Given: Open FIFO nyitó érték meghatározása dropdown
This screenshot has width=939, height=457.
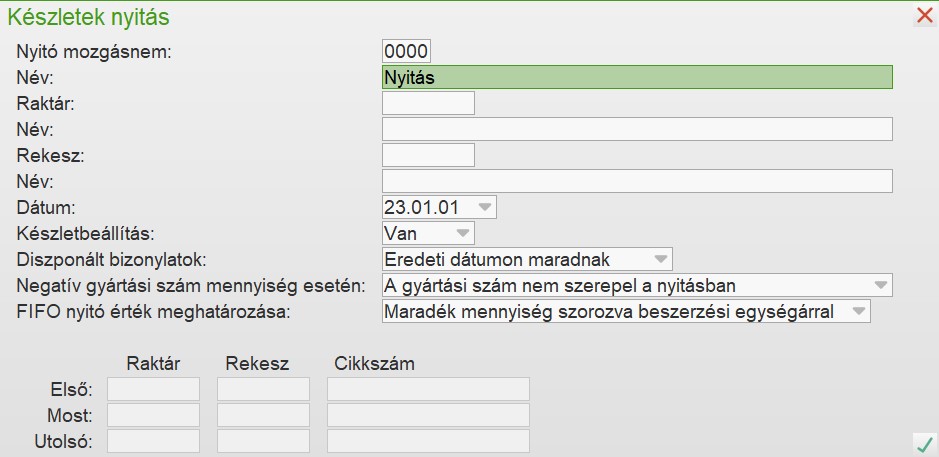Looking at the screenshot, I should pos(858,312).
